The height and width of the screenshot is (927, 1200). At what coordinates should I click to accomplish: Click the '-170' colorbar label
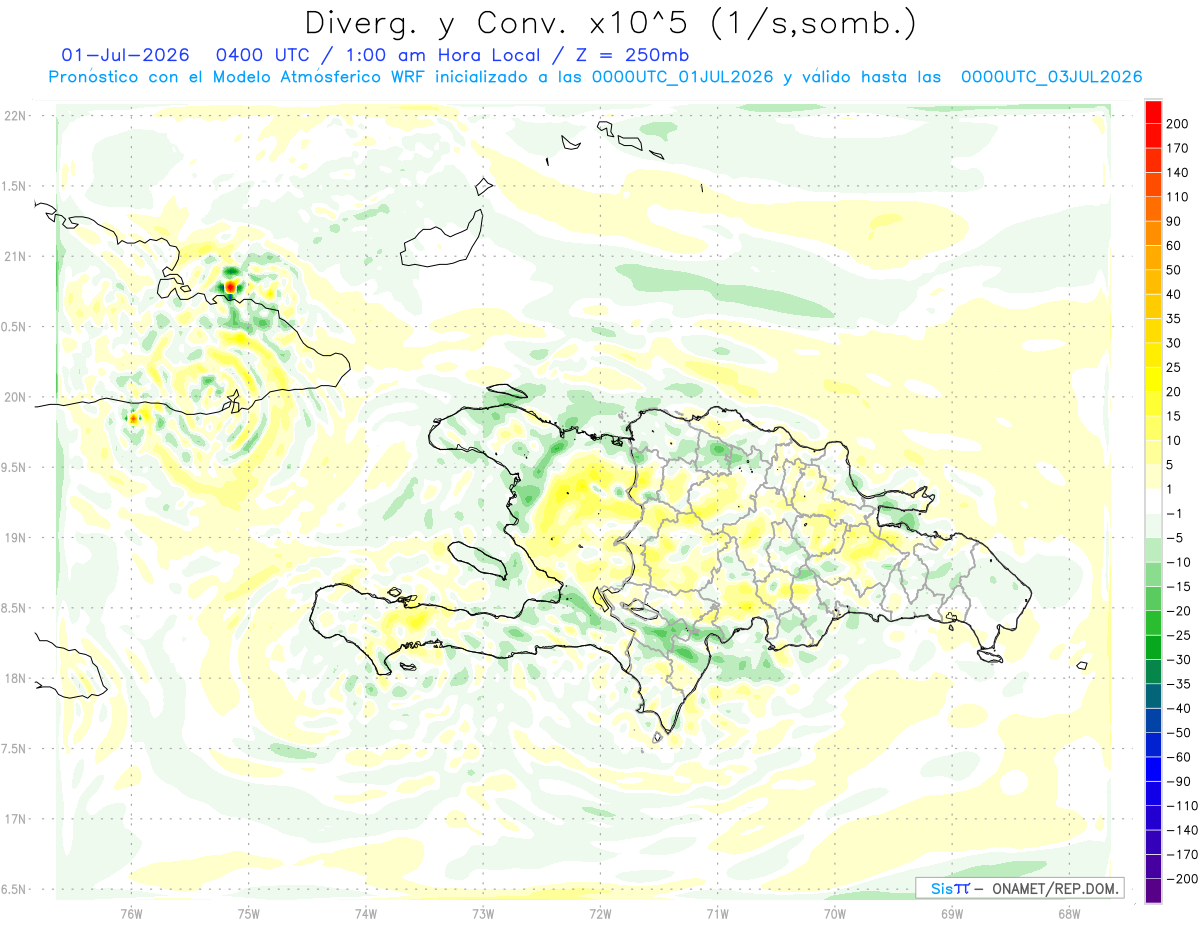[x=1184, y=855]
